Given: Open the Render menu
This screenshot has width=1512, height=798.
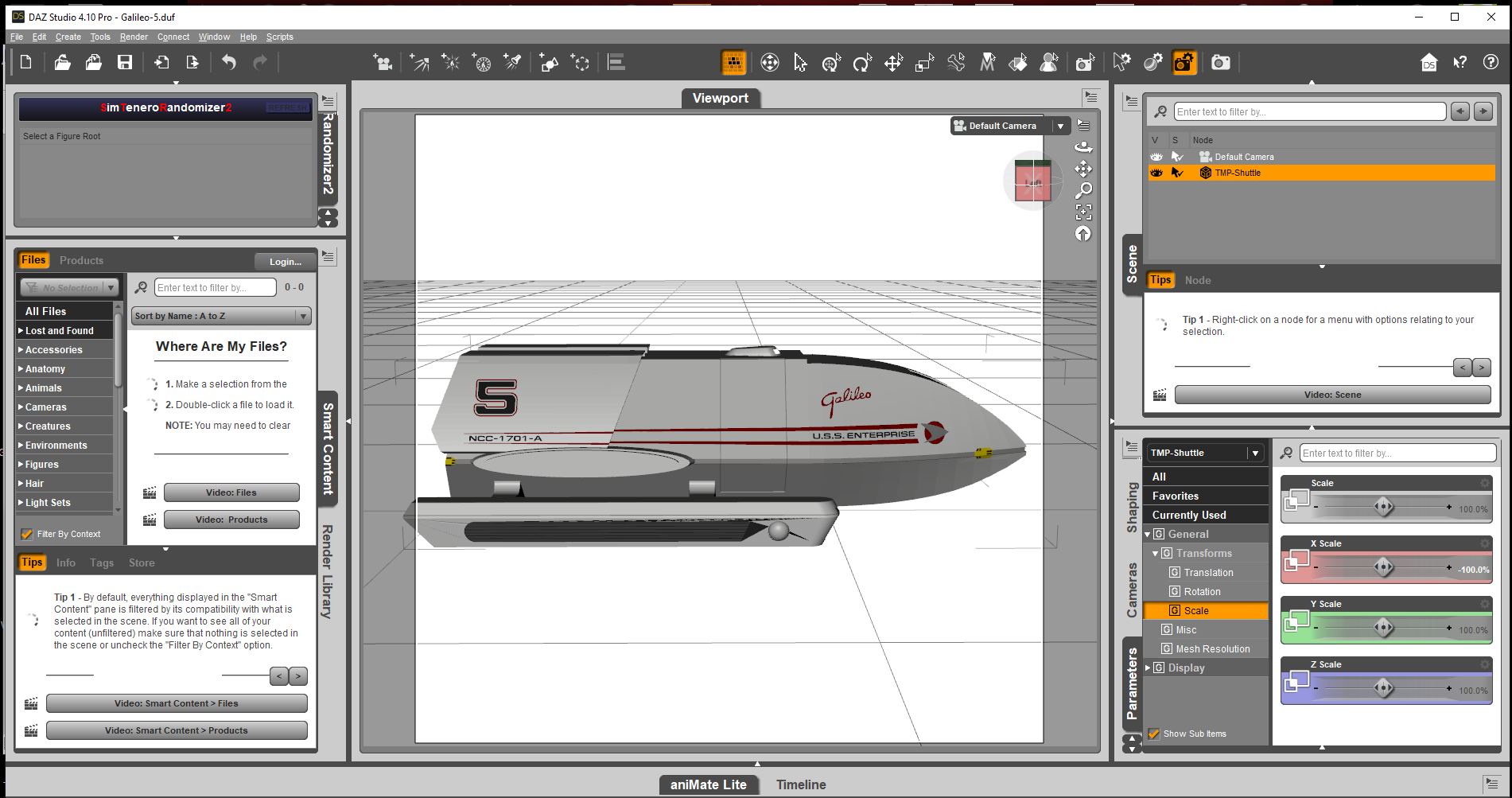Looking at the screenshot, I should (x=134, y=37).
